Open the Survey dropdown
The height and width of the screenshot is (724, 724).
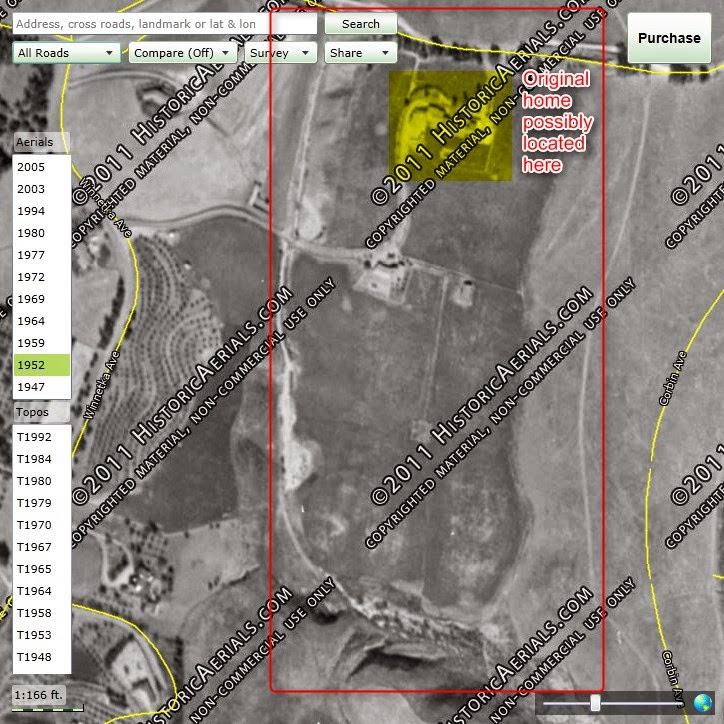coord(280,53)
